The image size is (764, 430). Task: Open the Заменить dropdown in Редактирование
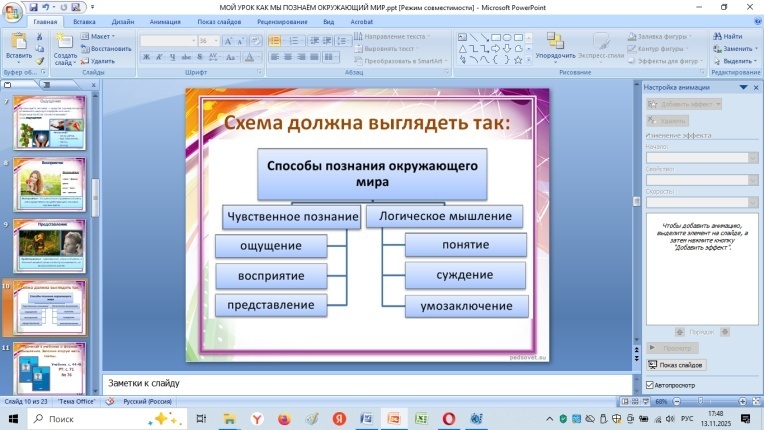pyautogui.click(x=736, y=48)
